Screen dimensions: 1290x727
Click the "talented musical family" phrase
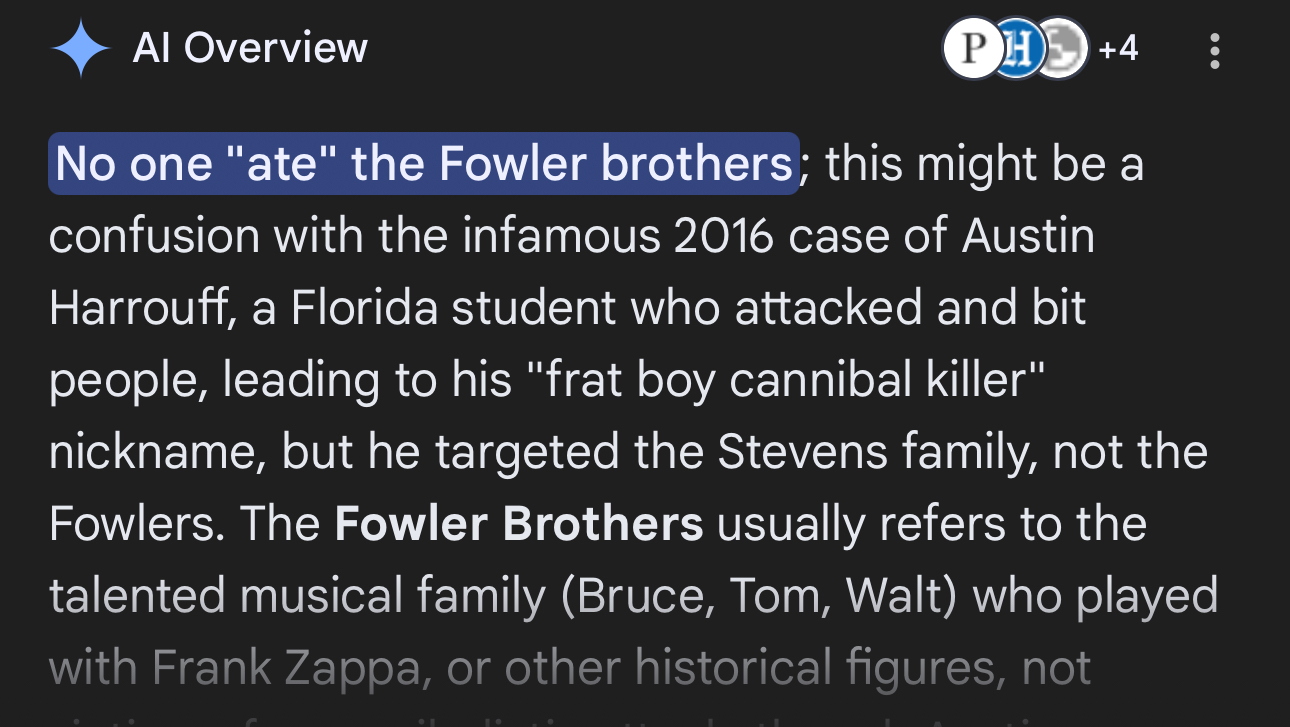[x=297, y=597]
